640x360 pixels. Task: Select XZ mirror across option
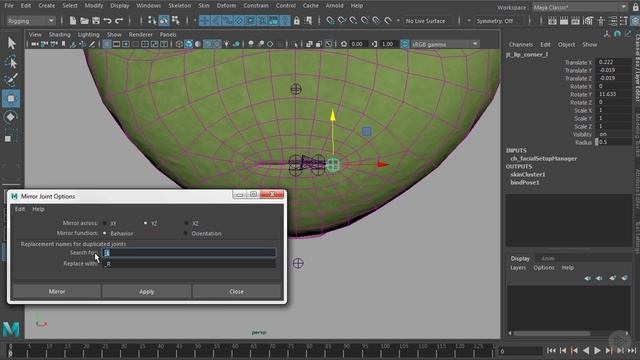tap(187, 223)
